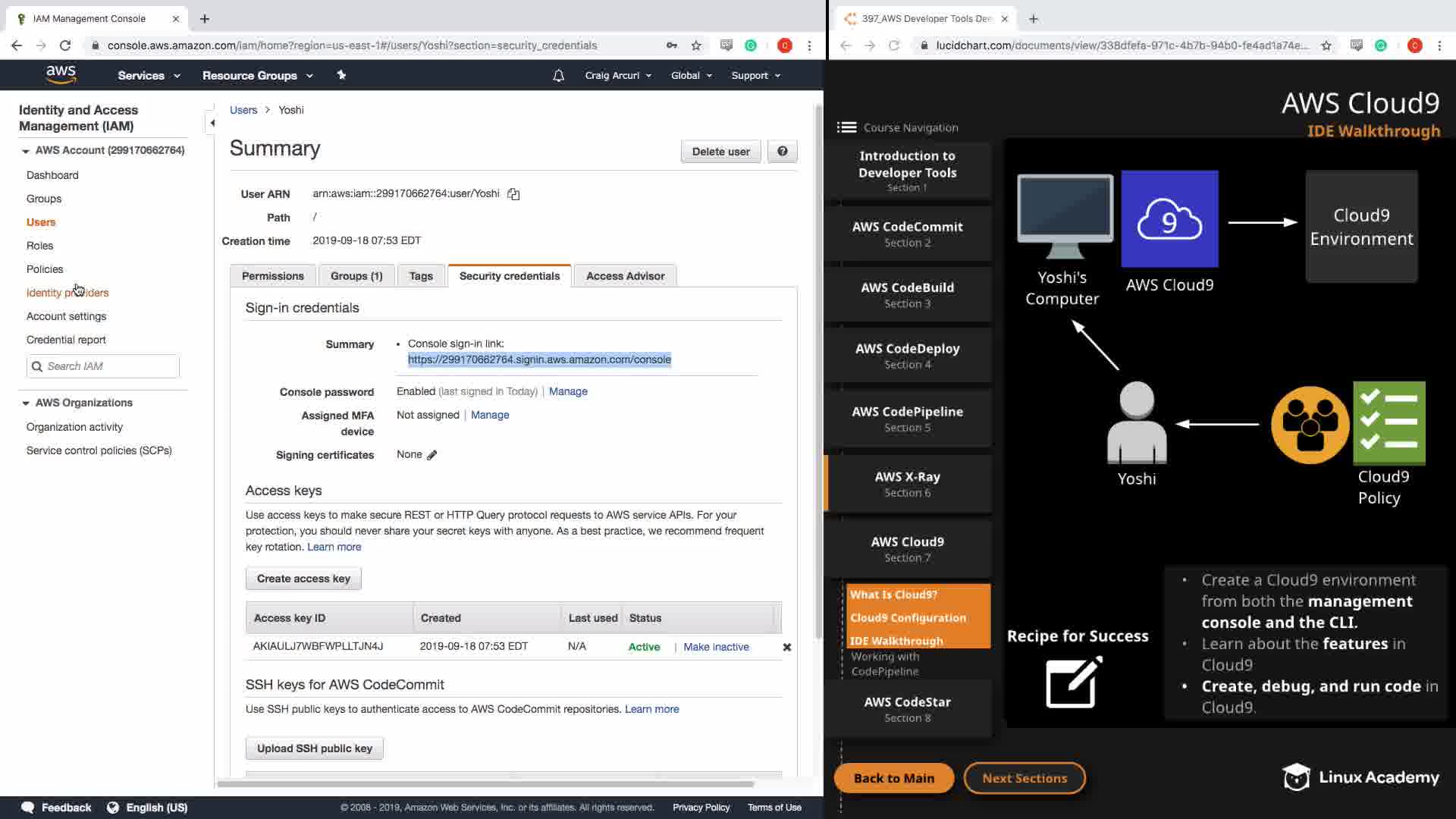Click the horizontal scrollbar under content
This screenshot has height=819, width=1456.
click(x=485, y=783)
